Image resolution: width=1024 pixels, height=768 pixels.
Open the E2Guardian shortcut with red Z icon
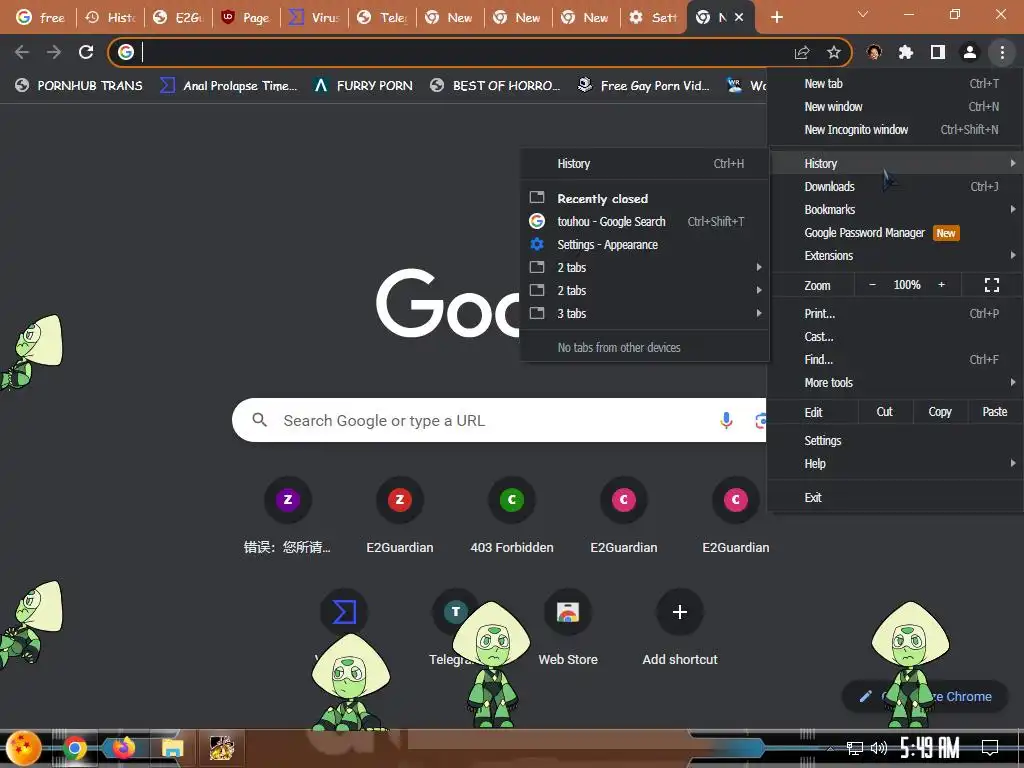click(x=400, y=515)
